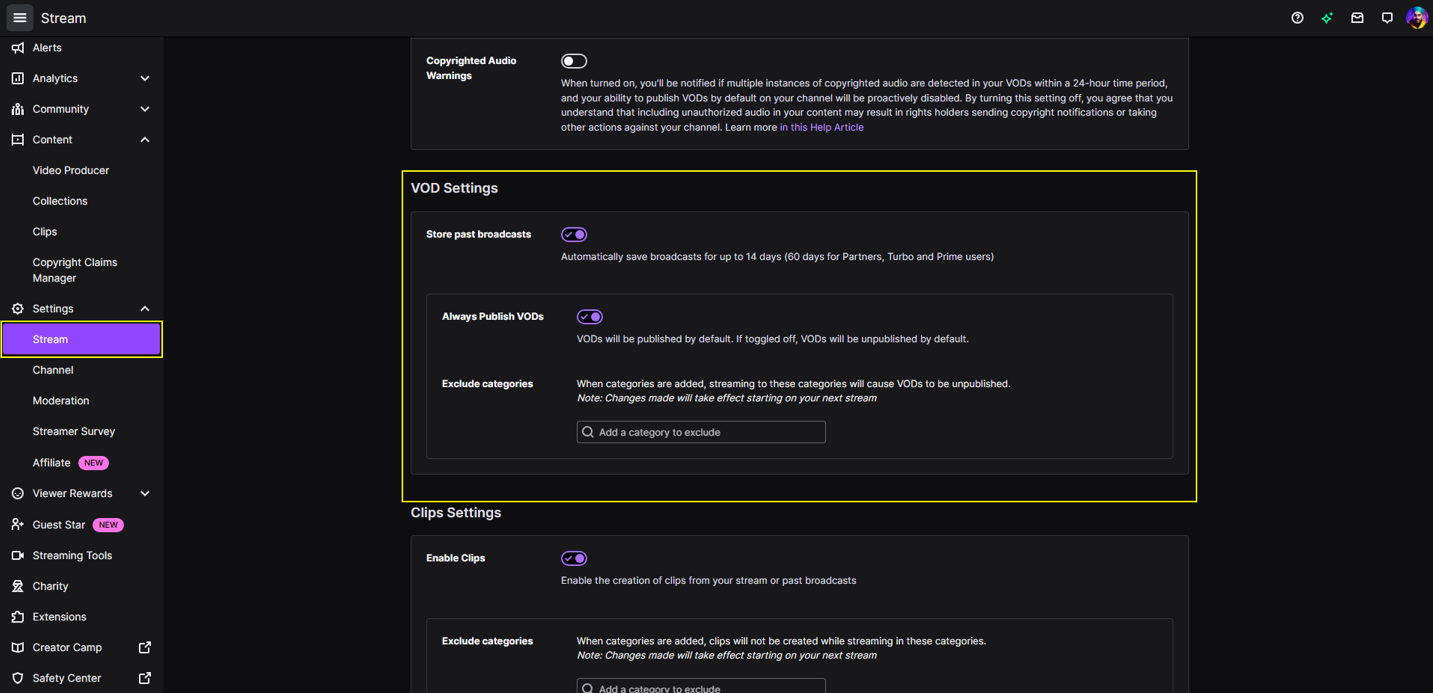Image resolution: width=1433 pixels, height=693 pixels.
Task: Disable the Store past broadcasts toggle
Action: click(x=573, y=234)
